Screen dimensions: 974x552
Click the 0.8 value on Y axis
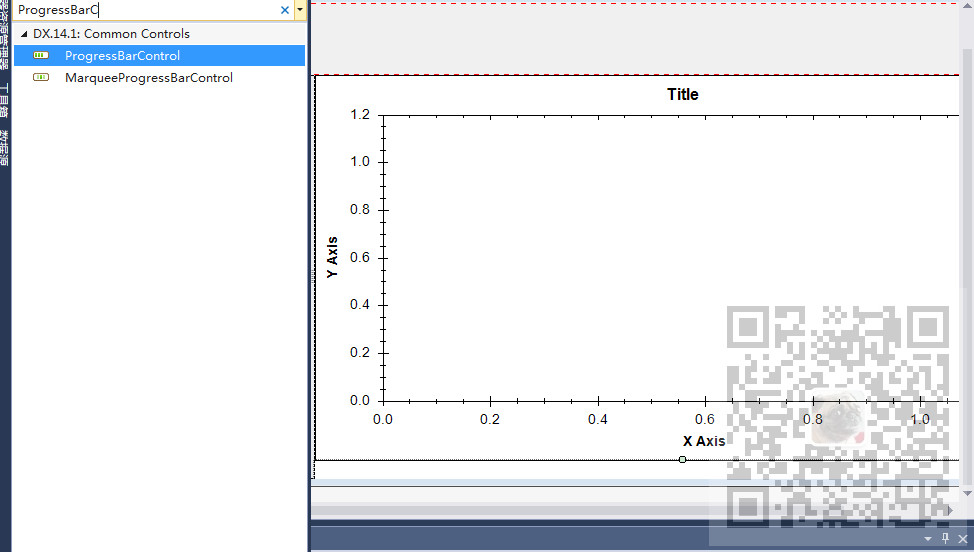[x=360, y=209]
